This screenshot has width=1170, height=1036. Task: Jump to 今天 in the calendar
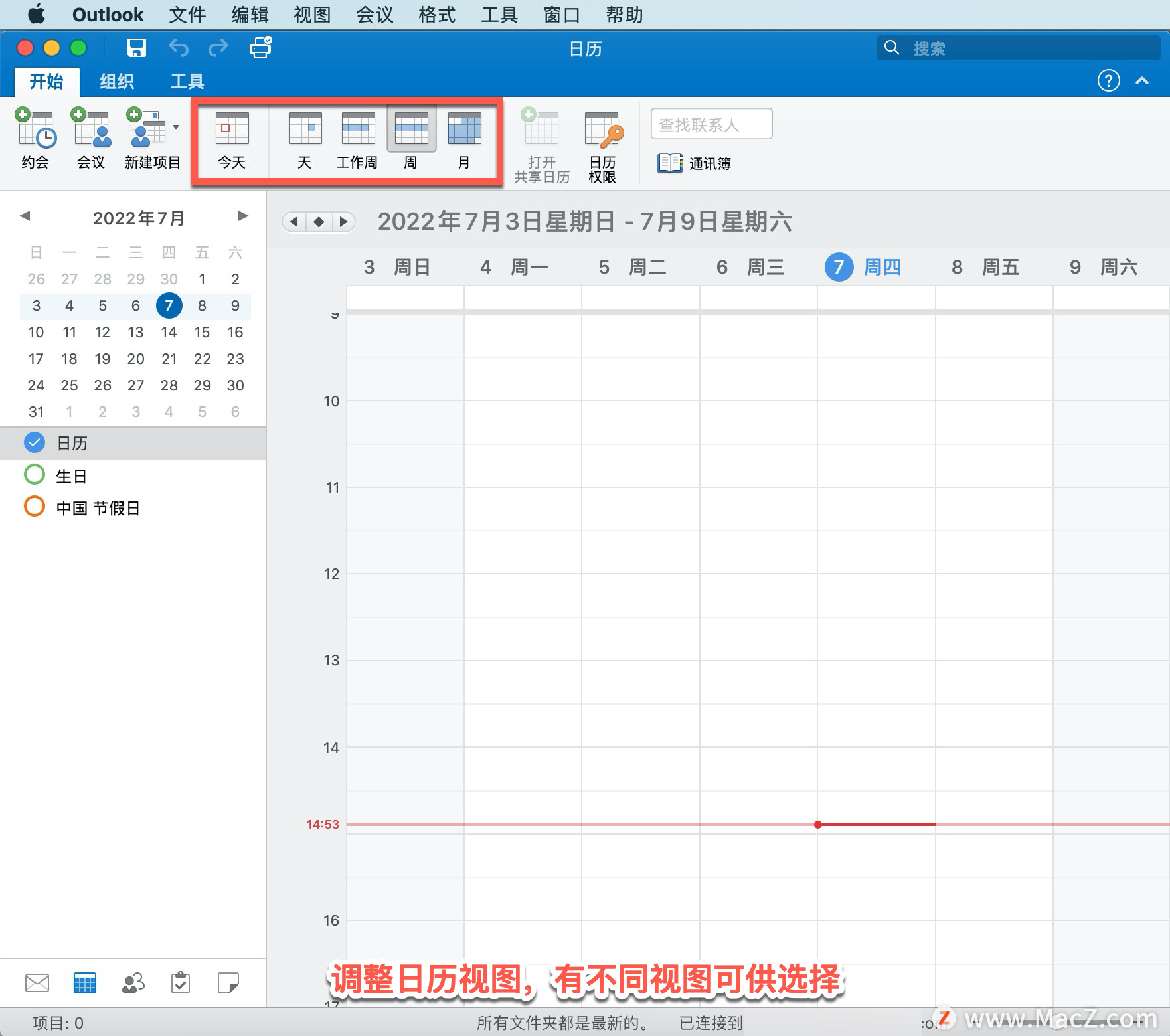pos(232,140)
